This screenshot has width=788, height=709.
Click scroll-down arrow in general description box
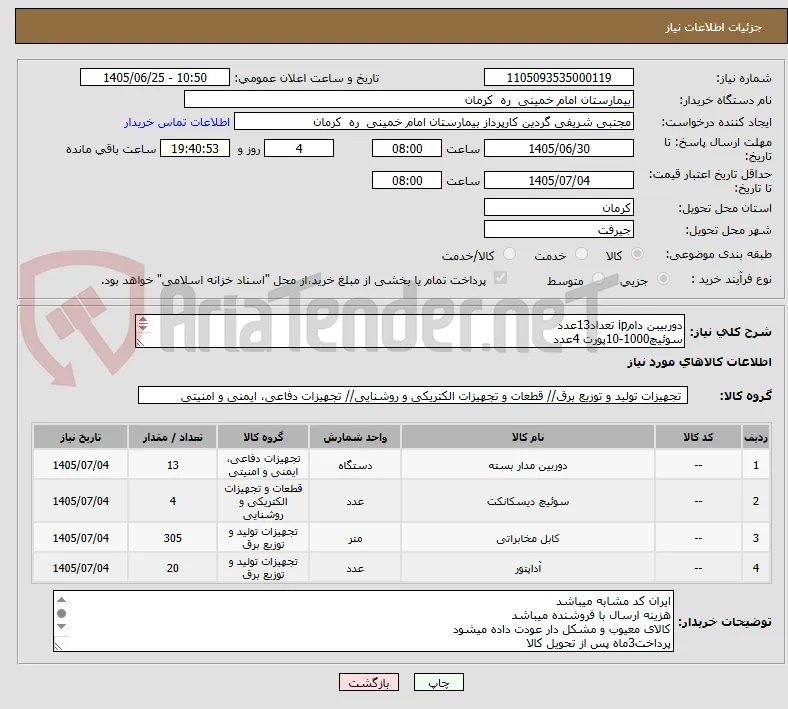coord(143,328)
